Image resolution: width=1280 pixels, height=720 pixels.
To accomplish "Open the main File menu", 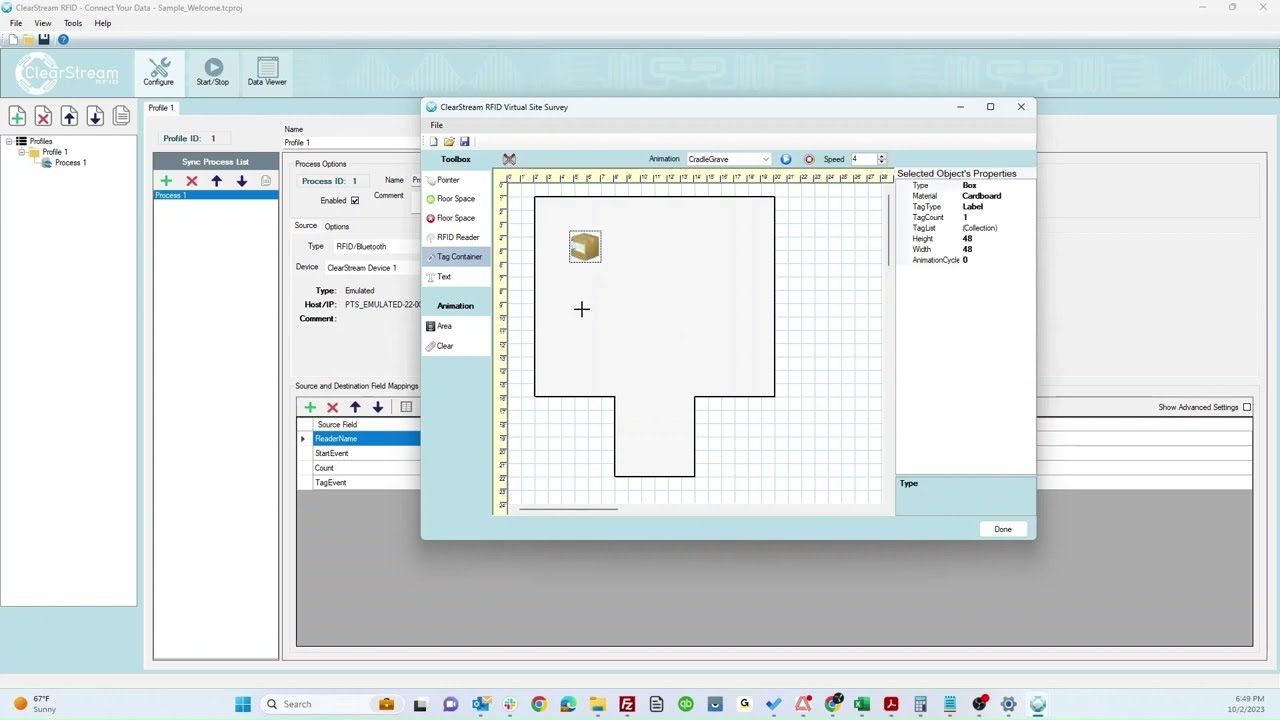I will point(16,23).
